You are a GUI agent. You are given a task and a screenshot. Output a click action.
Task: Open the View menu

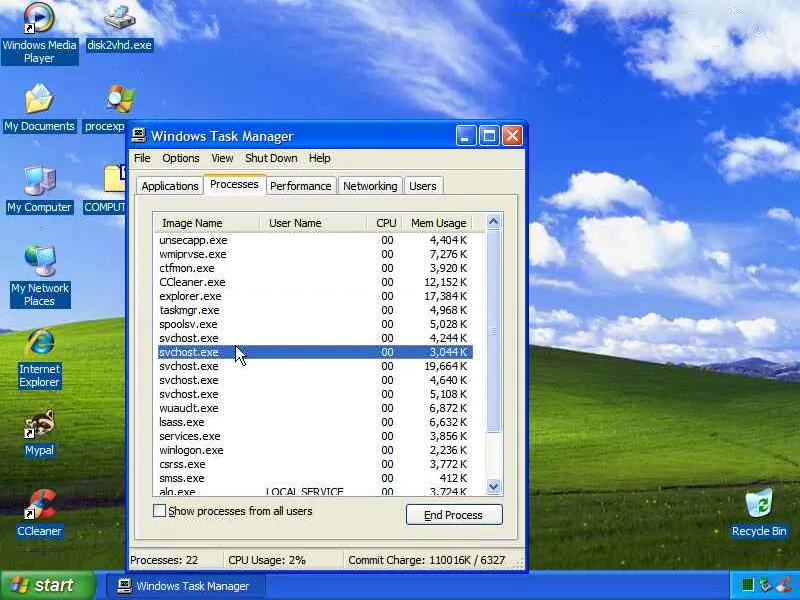point(222,158)
